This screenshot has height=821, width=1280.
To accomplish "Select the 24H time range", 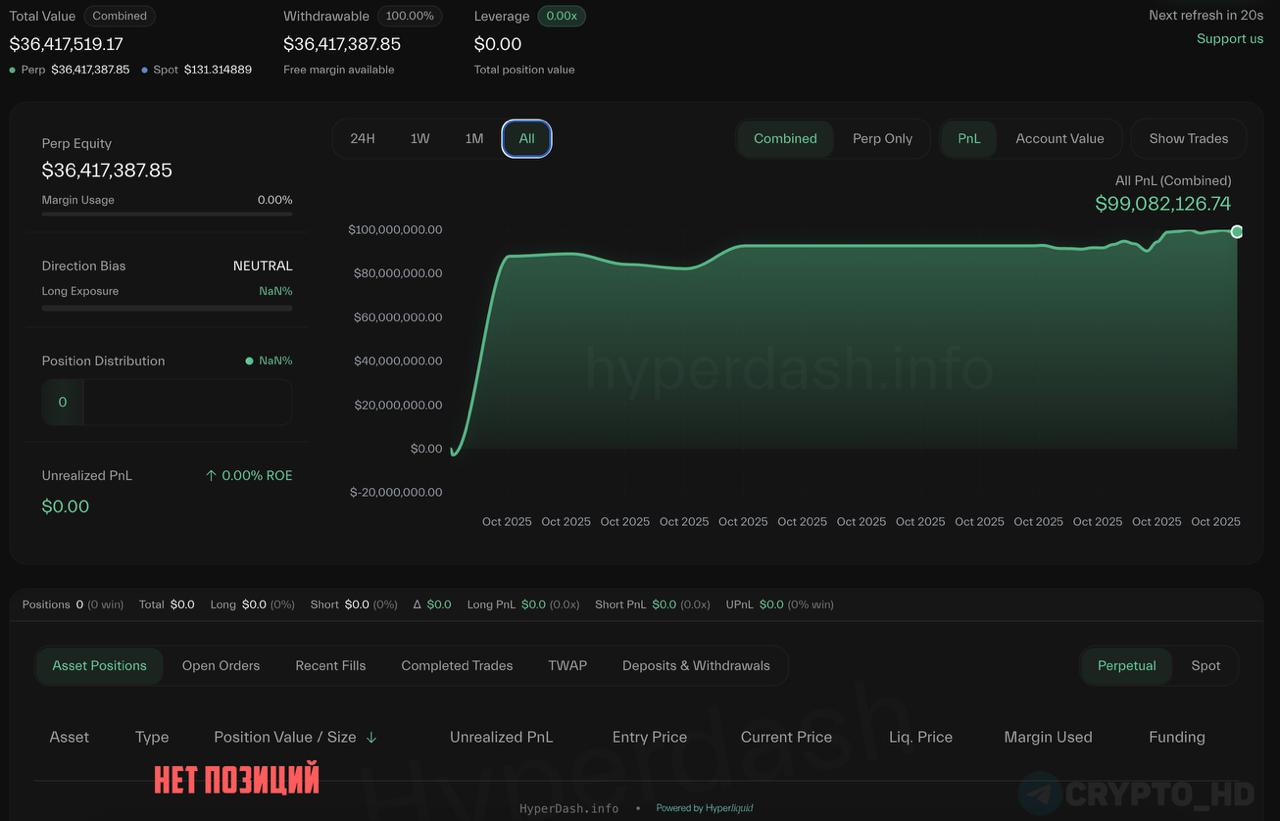I will [x=362, y=139].
